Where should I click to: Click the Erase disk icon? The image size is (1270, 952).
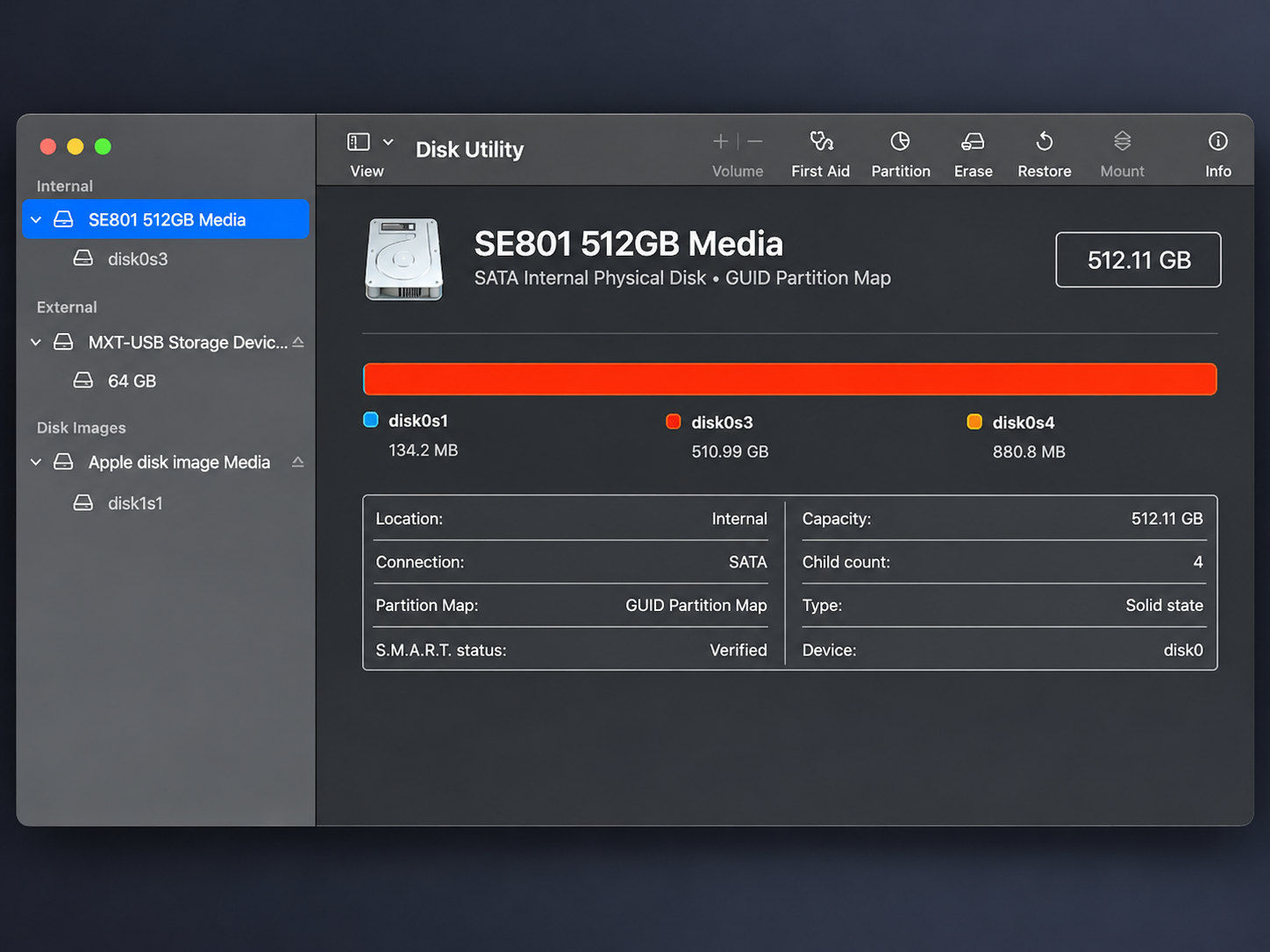pyautogui.click(x=973, y=141)
